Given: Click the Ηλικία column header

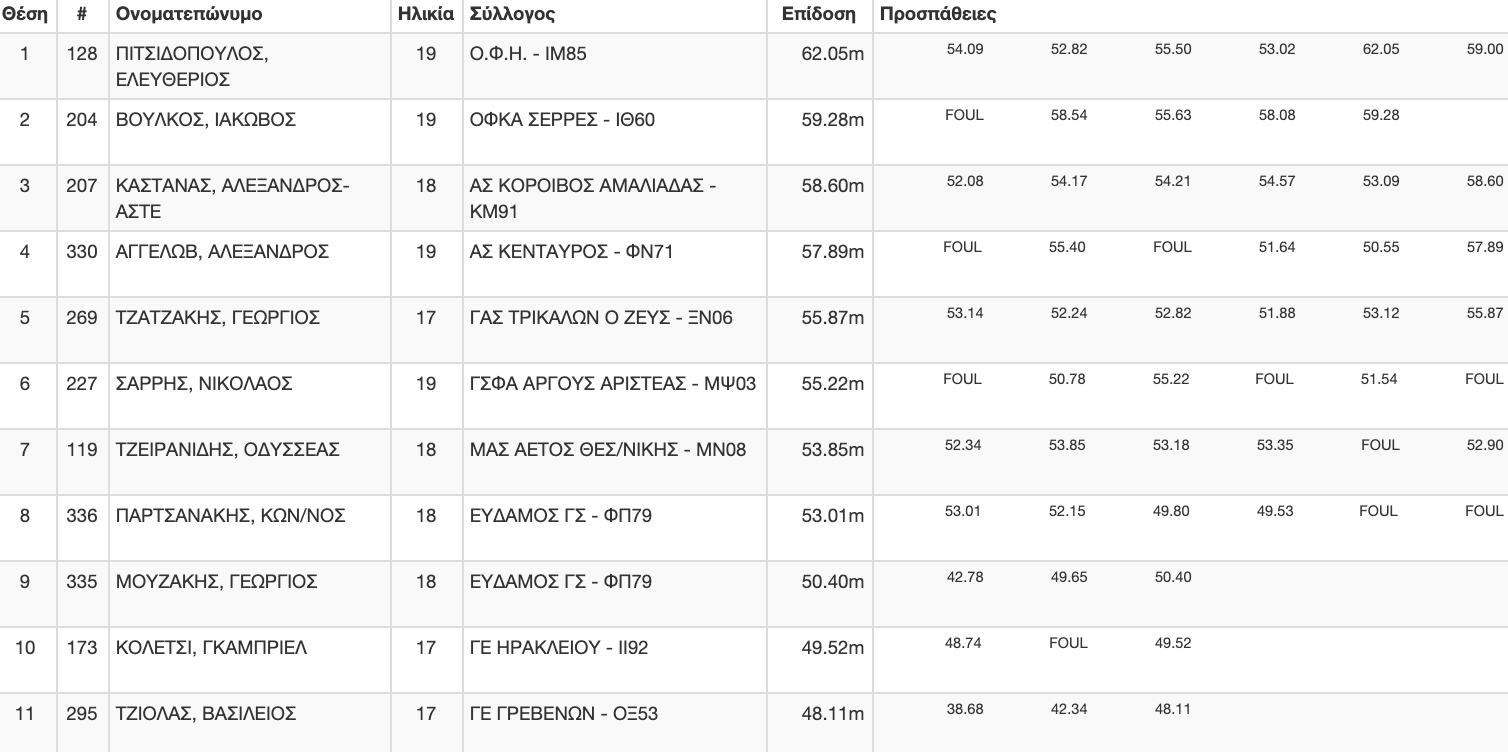Looking at the screenshot, I should tap(425, 15).
